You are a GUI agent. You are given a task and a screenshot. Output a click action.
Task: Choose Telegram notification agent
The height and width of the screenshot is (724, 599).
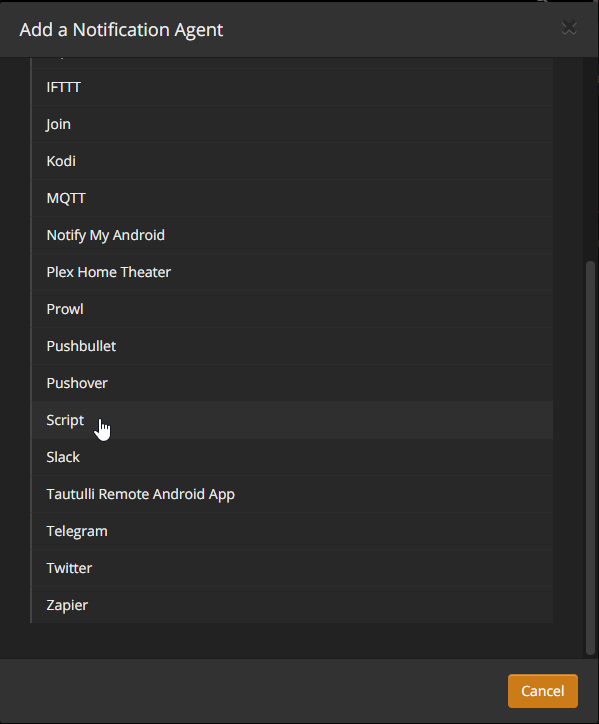292,531
